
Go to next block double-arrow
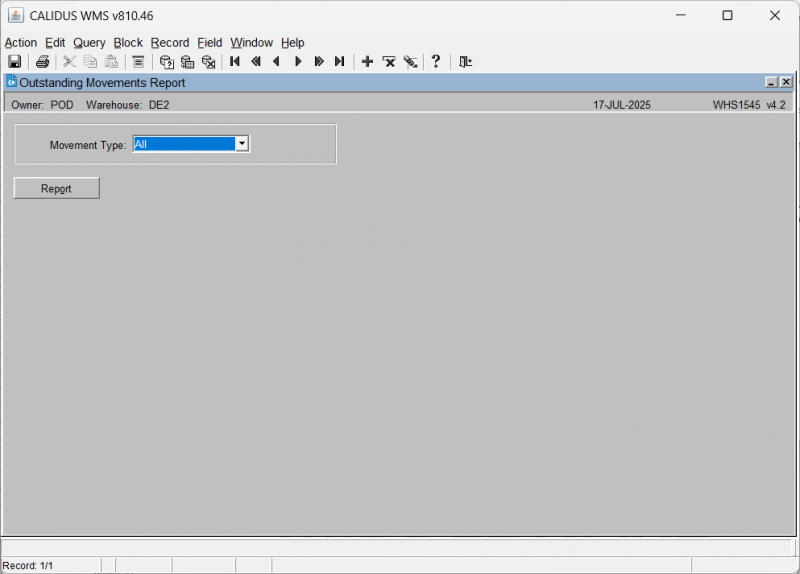pos(319,62)
